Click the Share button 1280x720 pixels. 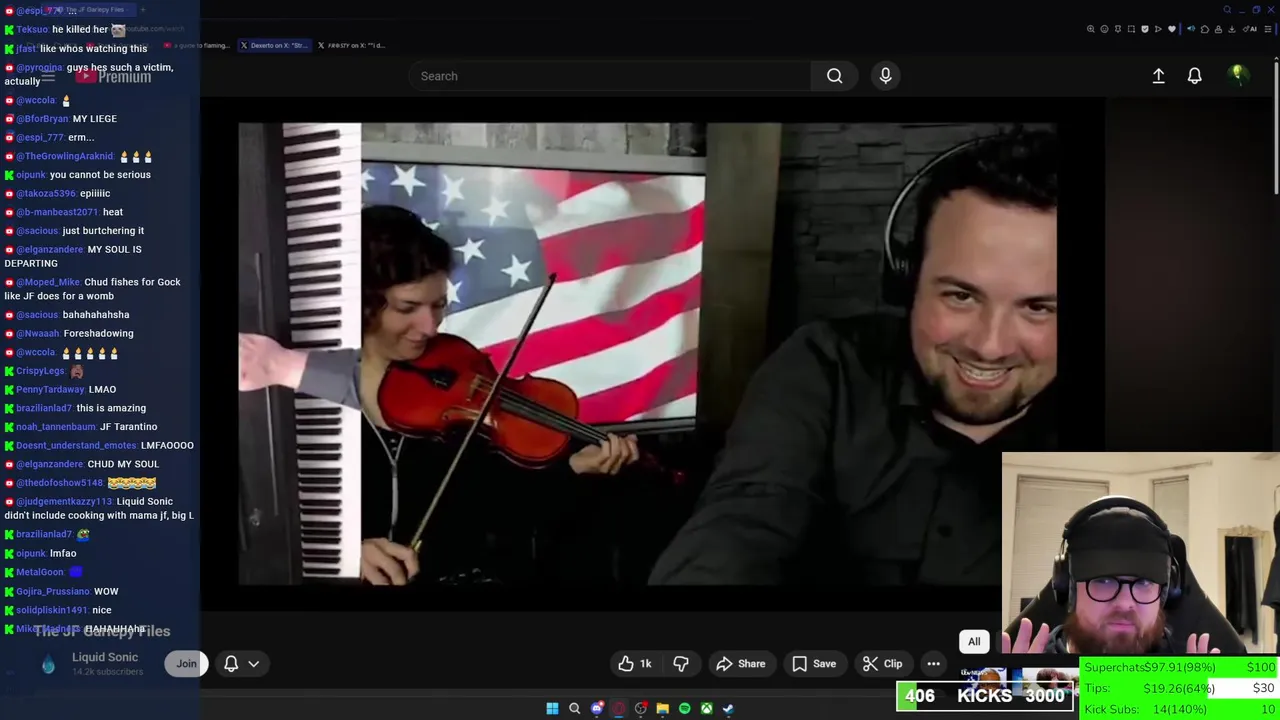pos(741,664)
